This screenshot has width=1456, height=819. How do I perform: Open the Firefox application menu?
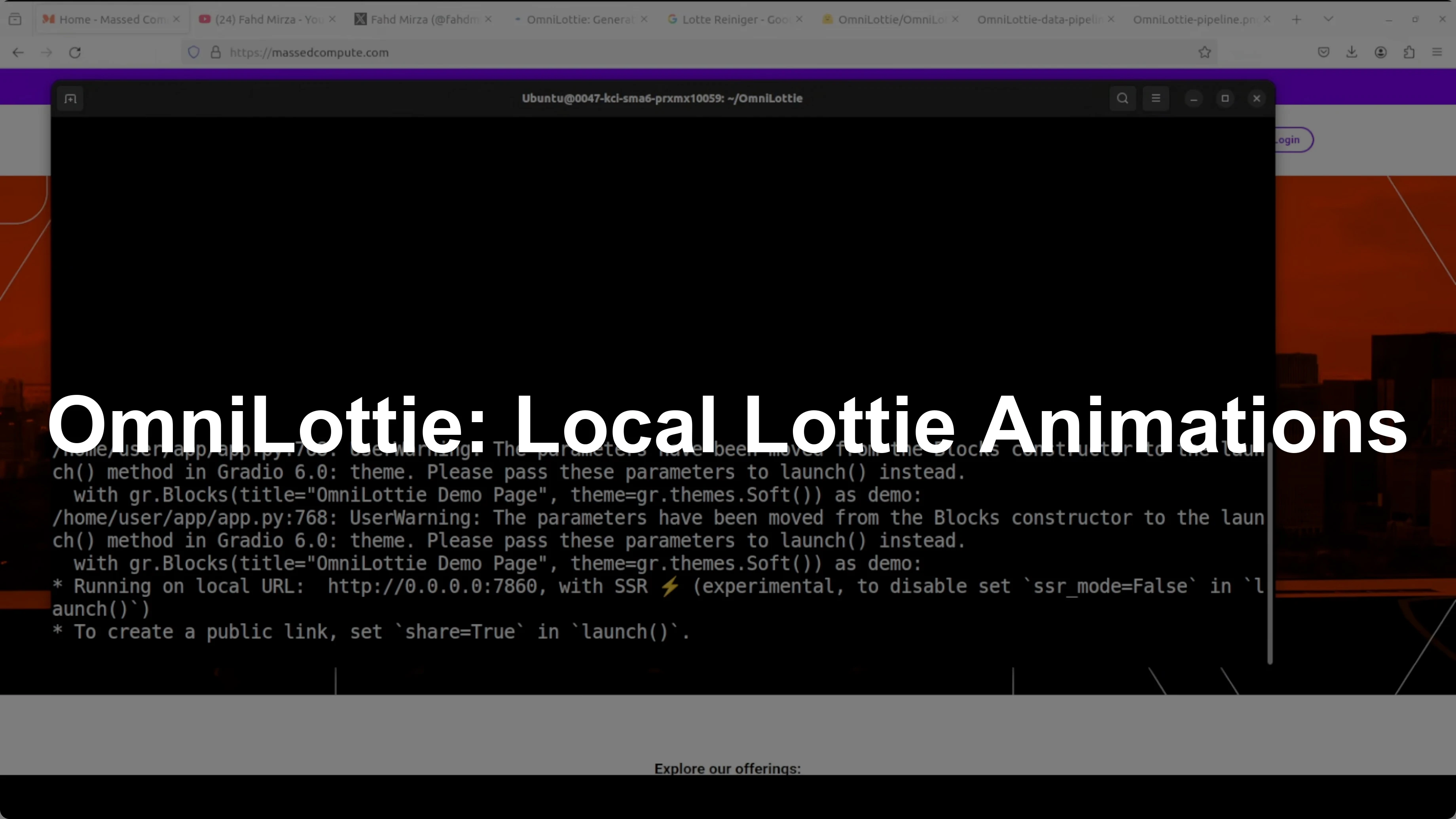tap(1437, 52)
